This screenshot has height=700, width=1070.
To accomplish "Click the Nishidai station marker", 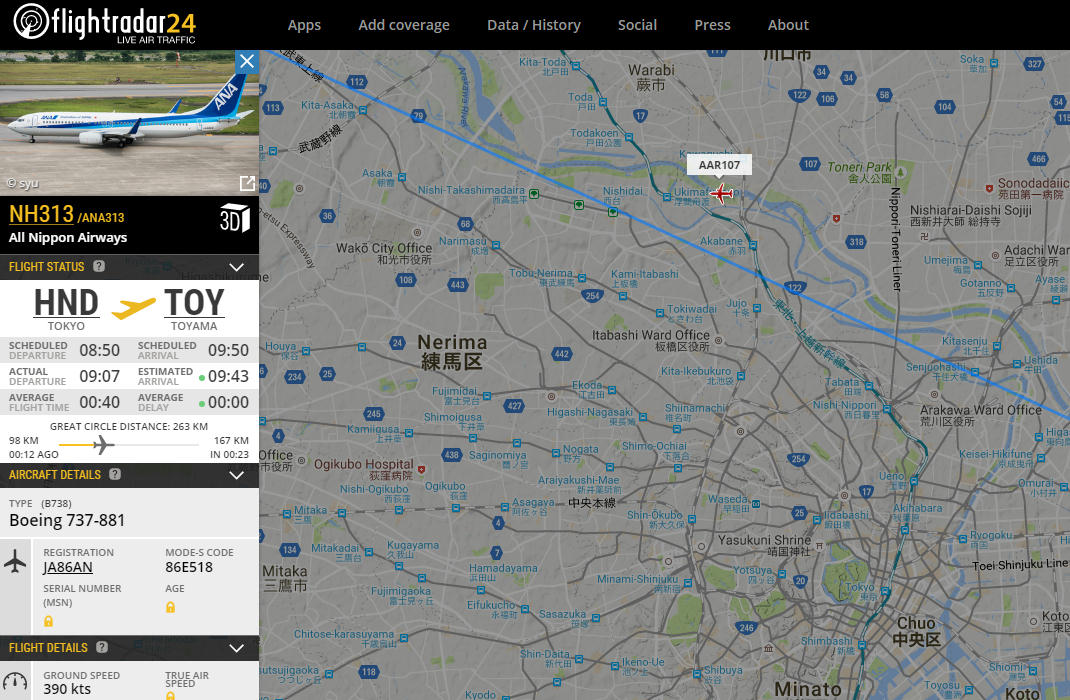I will [613, 212].
